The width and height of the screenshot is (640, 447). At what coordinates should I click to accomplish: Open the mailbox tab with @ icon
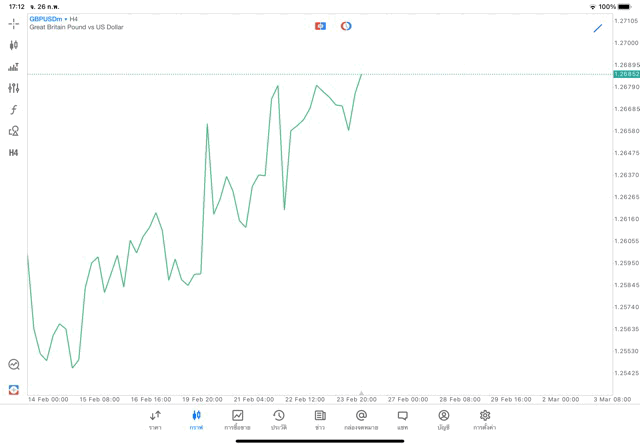pyautogui.click(x=361, y=420)
